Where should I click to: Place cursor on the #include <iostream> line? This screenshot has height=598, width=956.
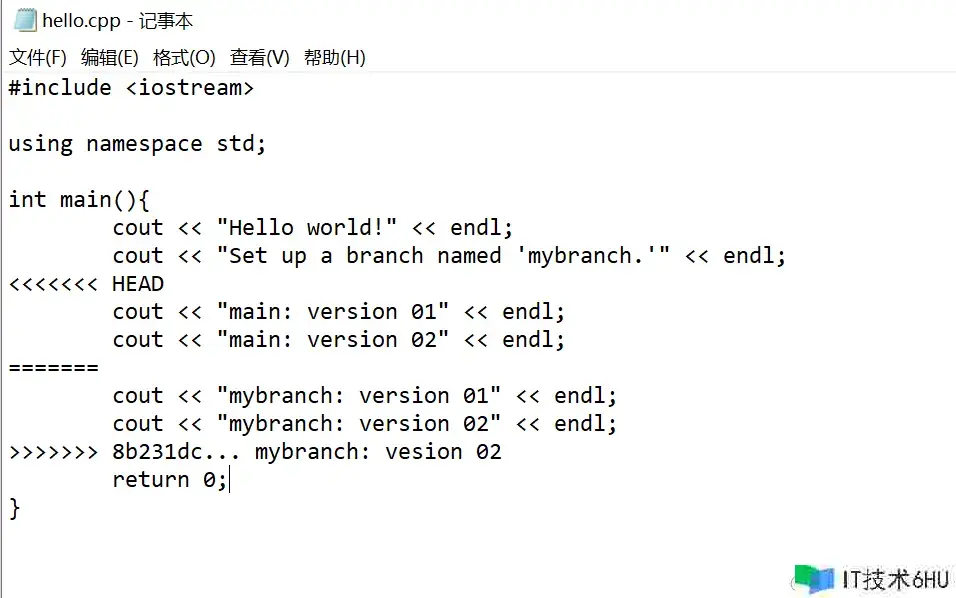pos(131,88)
